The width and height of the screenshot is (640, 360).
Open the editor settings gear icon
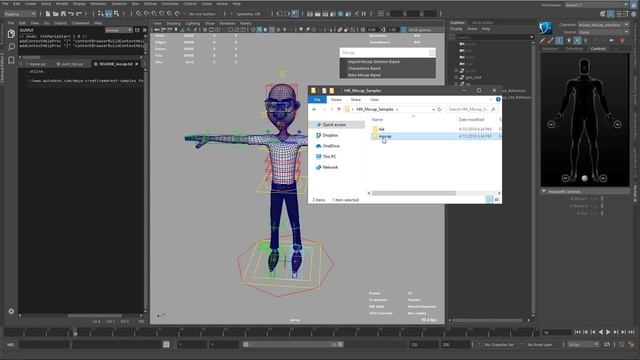[x=11, y=311]
